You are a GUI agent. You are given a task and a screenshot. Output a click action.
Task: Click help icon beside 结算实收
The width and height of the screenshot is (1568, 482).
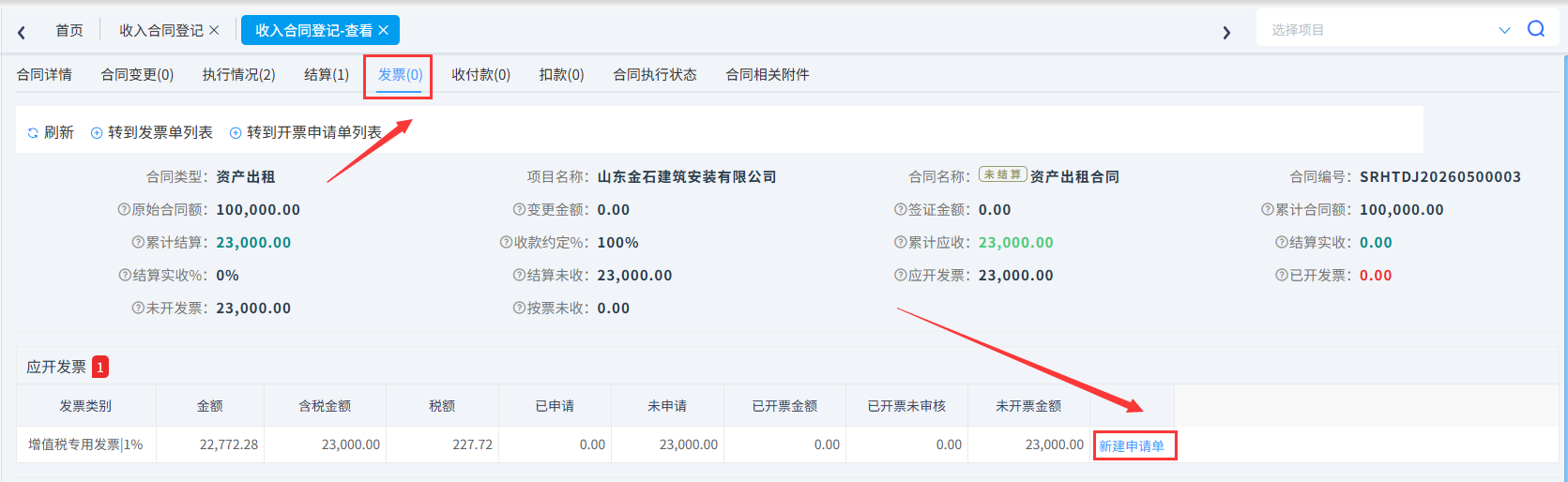pyautogui.click(x=1281, y=243)
